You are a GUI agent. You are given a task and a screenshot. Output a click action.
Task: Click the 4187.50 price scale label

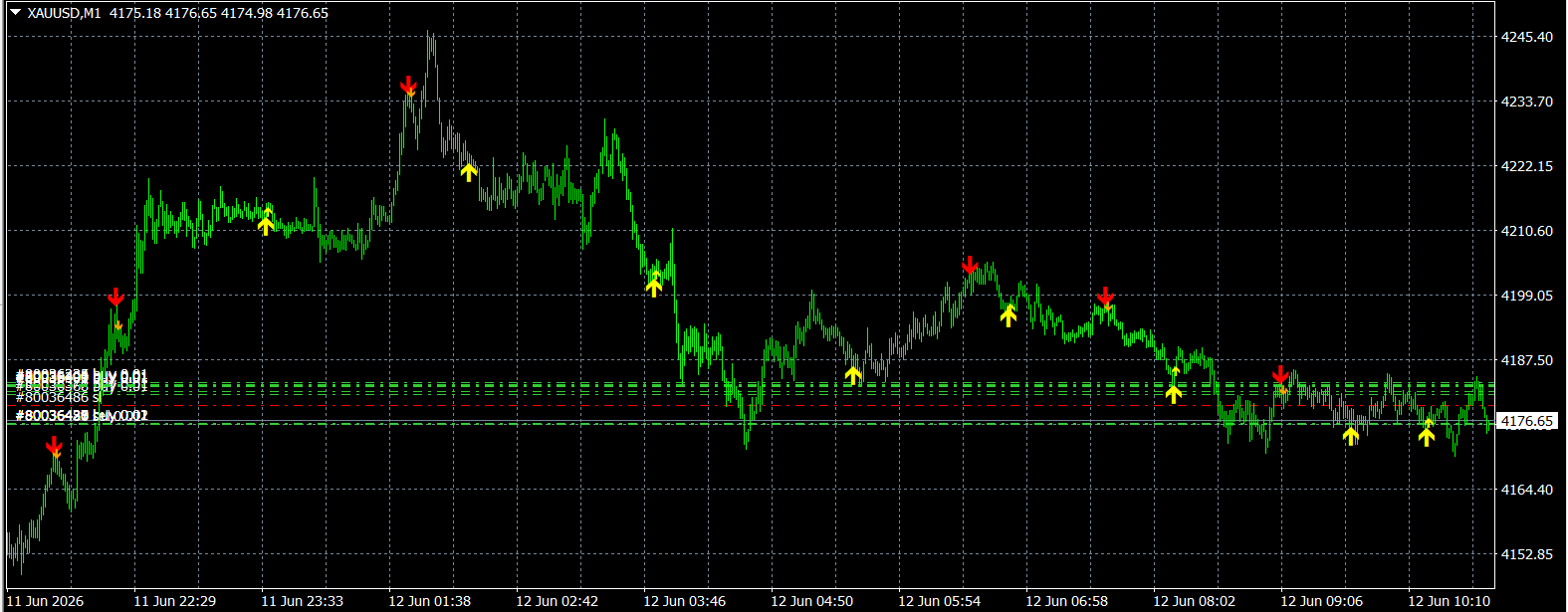pyautogui.click(x=1527, y=360)
